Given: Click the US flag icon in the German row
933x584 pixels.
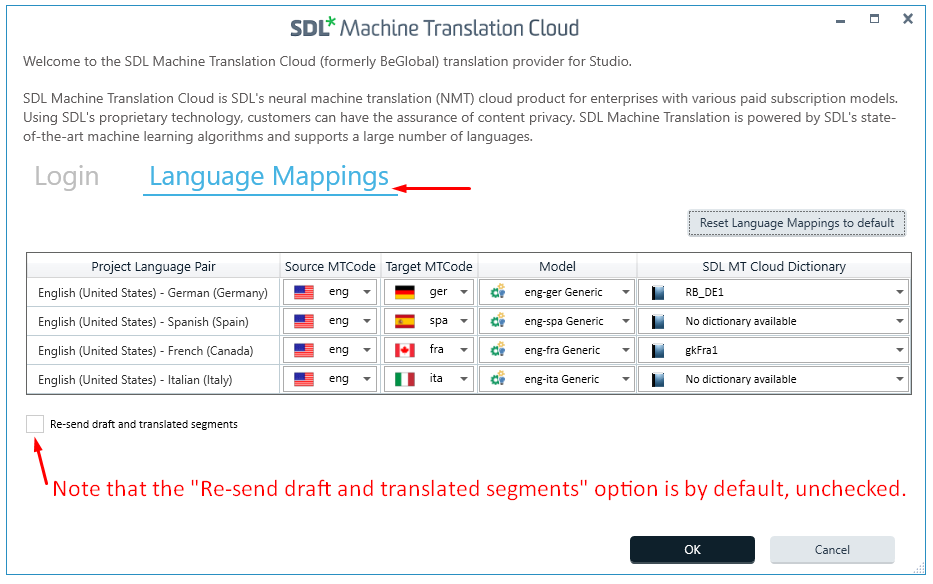Looking at the screenshot, I should (x=304, y=292).
